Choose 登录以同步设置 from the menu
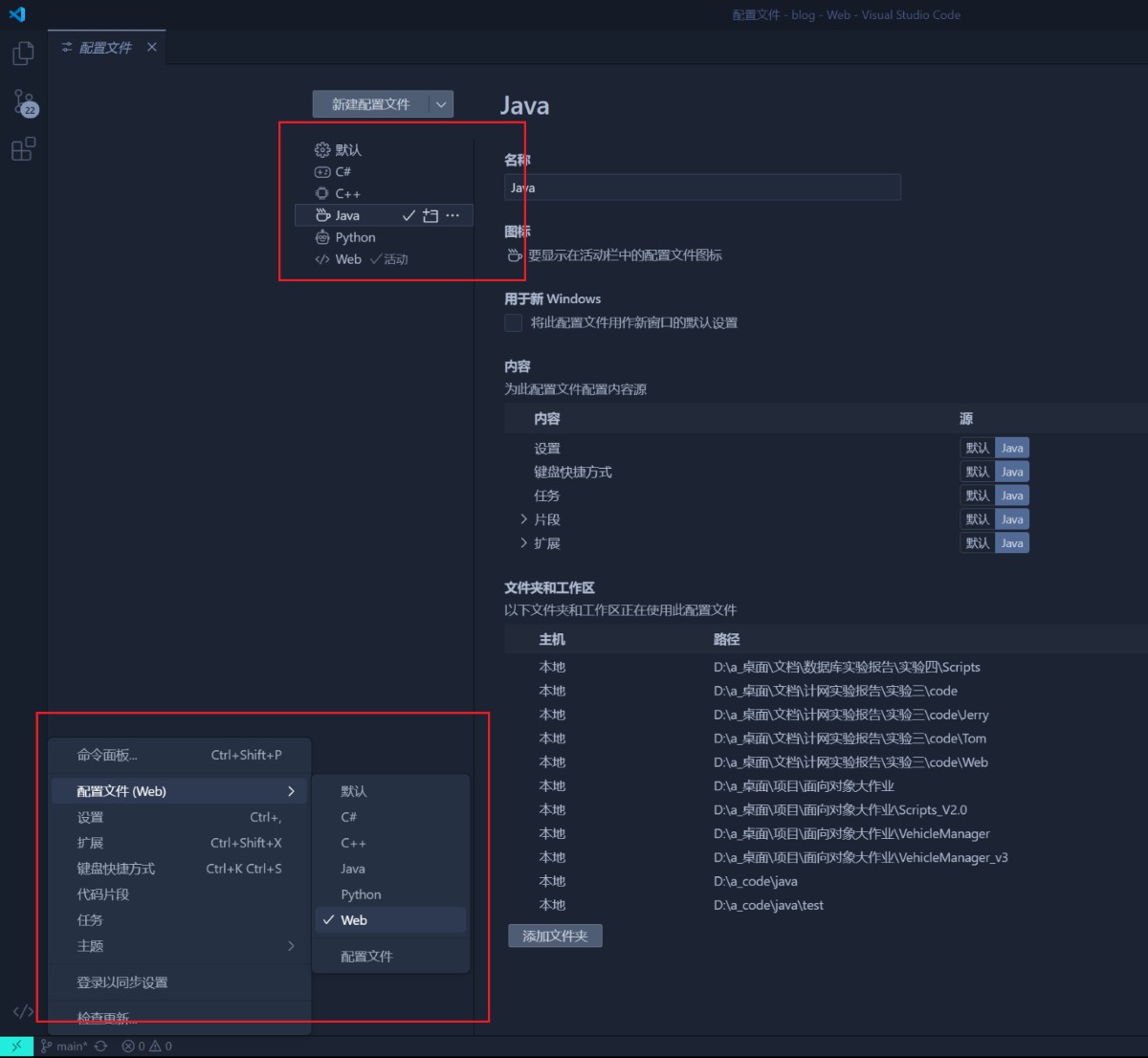Screen dimensions: 1148x1058 (x=179, y=982)
